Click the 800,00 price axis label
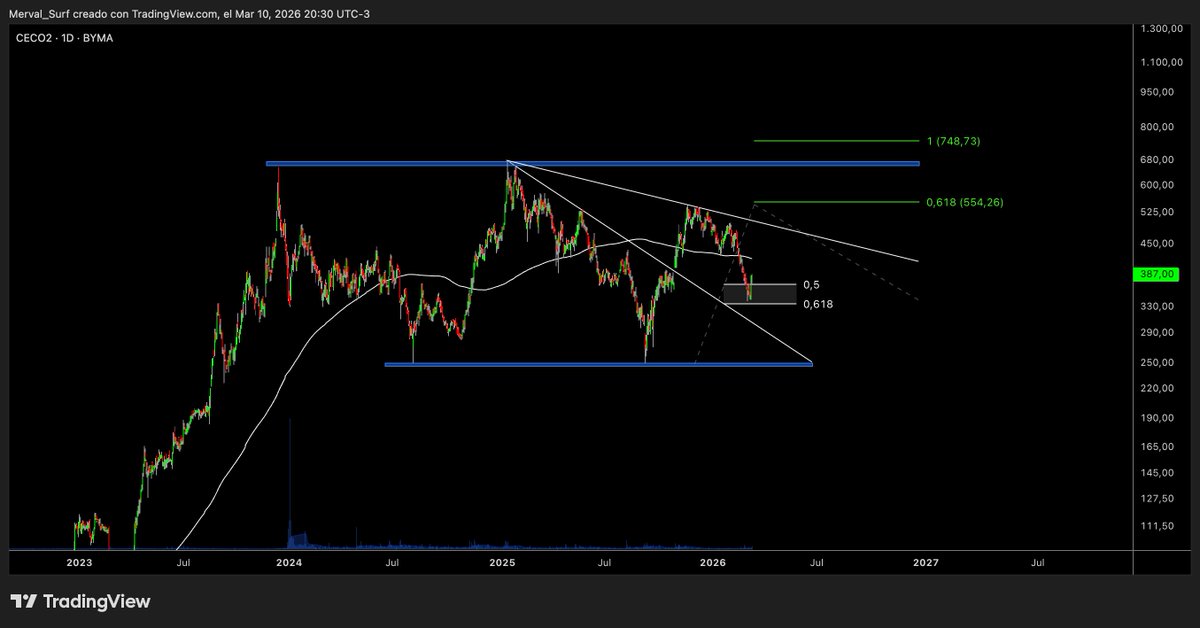Image resolution: width=1200 pixels, height=628 pixels. click(1157, 127)
